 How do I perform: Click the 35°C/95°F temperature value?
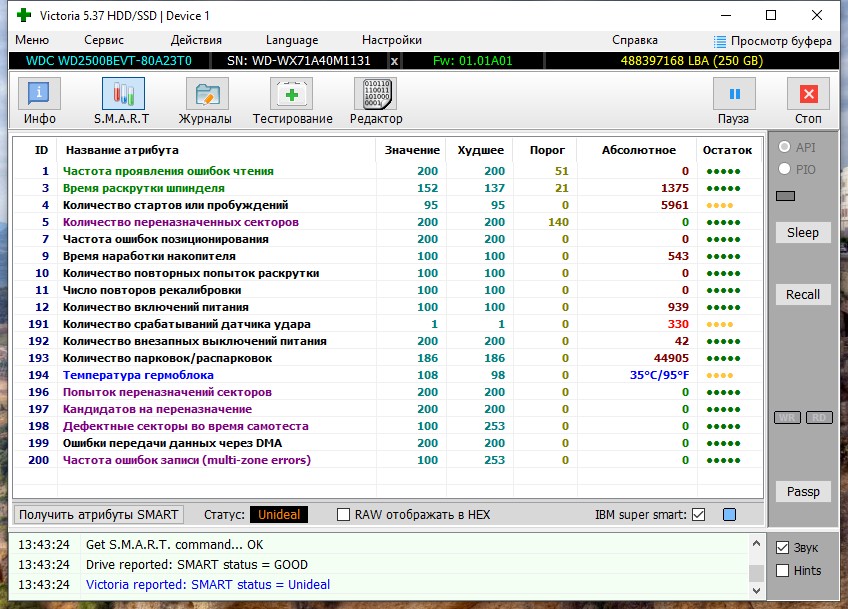point(659,375)
